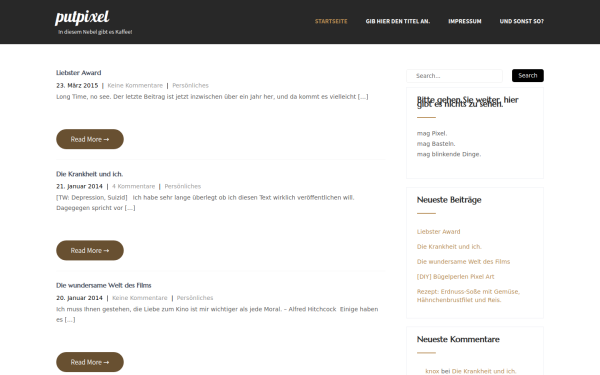Image resolution: width=600 pixels, height=375 pixels.
Task: Open Liebster Award in Neueste Beiträge
Action: point(439,232)
